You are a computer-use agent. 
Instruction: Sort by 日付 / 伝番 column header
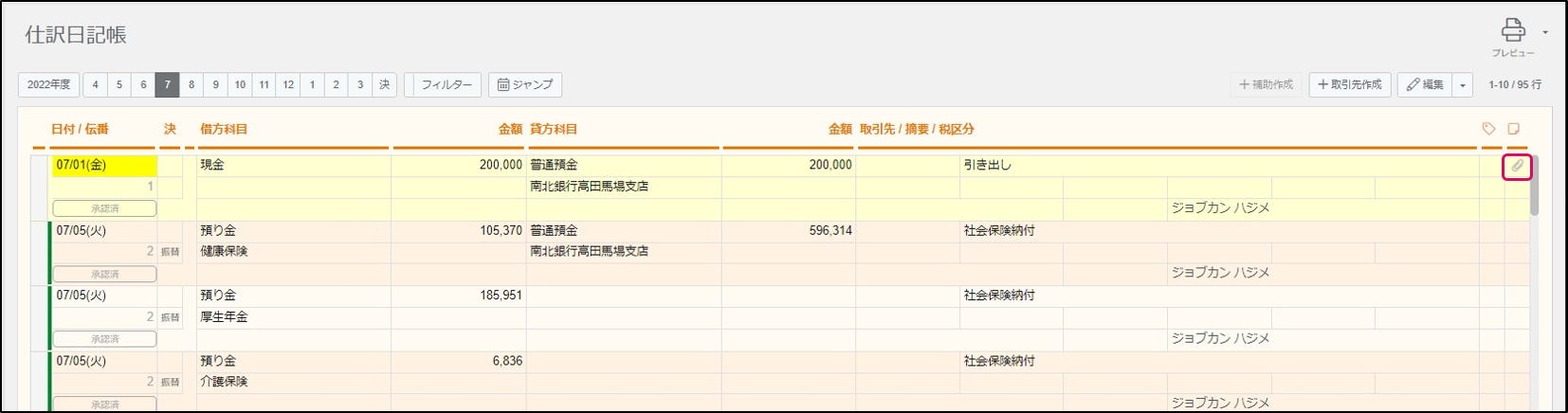[x=80, y=129]
